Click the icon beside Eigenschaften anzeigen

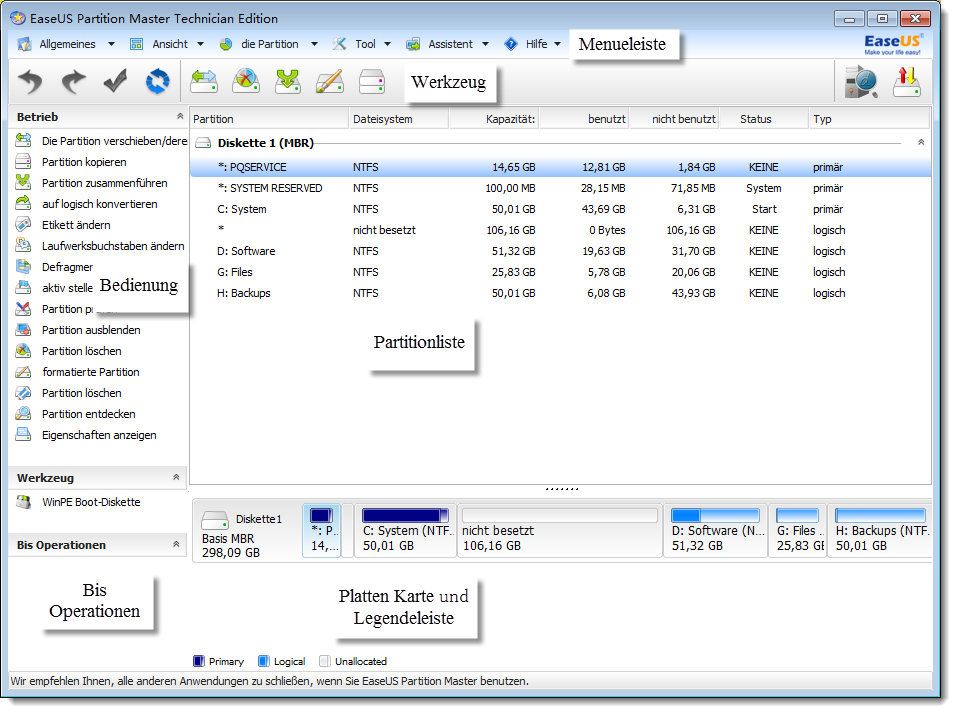point(24,435)
